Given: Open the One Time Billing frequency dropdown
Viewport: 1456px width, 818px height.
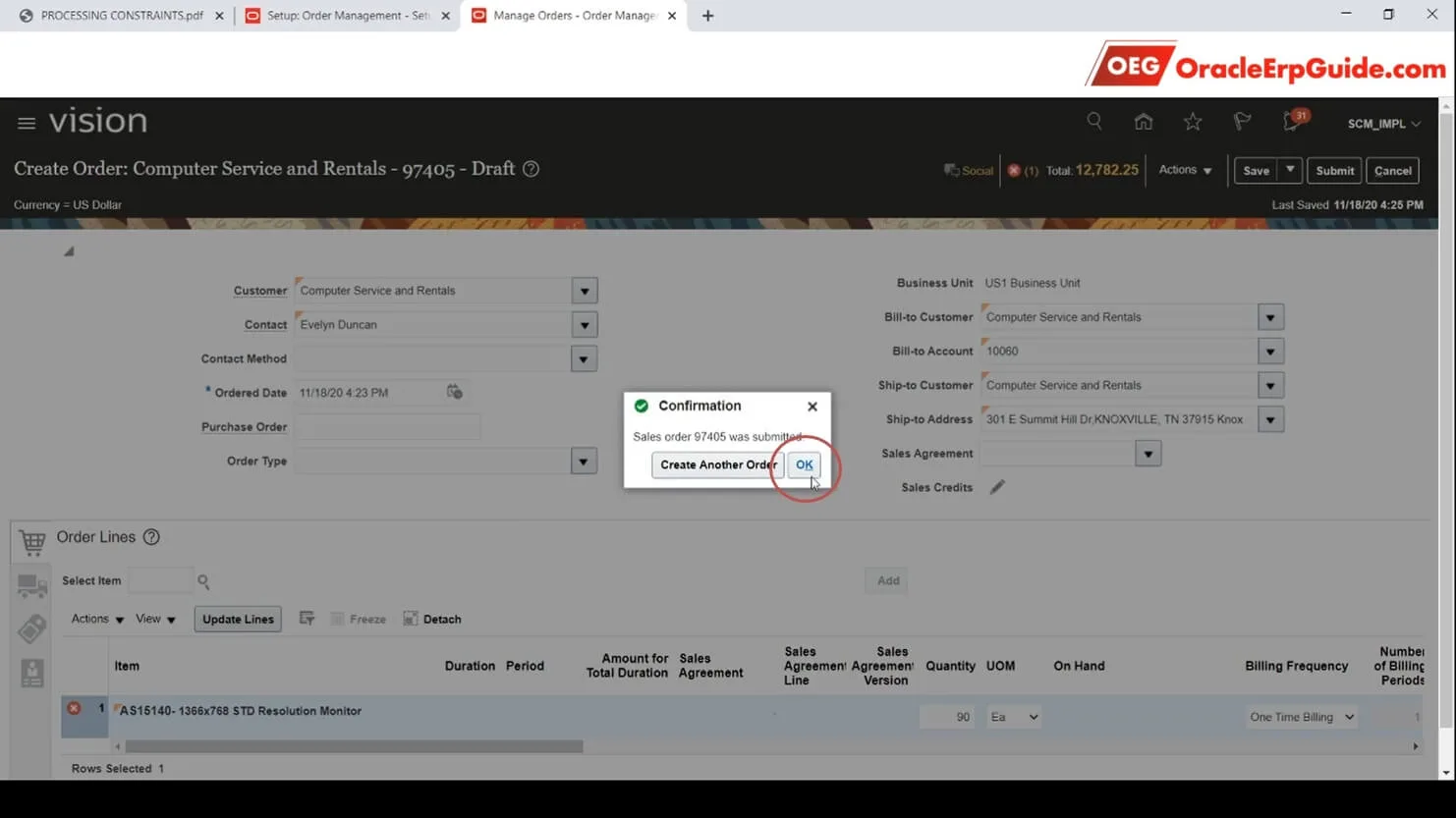Looking at the screenshot, I should point(1302,717).
